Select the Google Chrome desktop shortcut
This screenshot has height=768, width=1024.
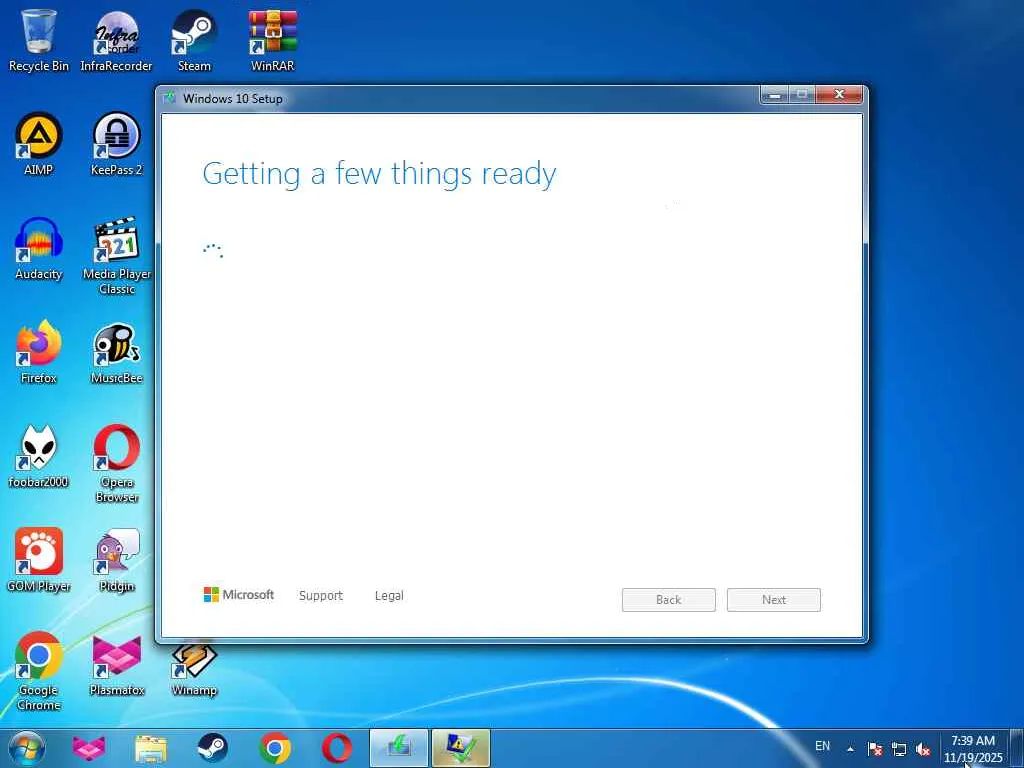pyautogui.click(x=39, y=671)
